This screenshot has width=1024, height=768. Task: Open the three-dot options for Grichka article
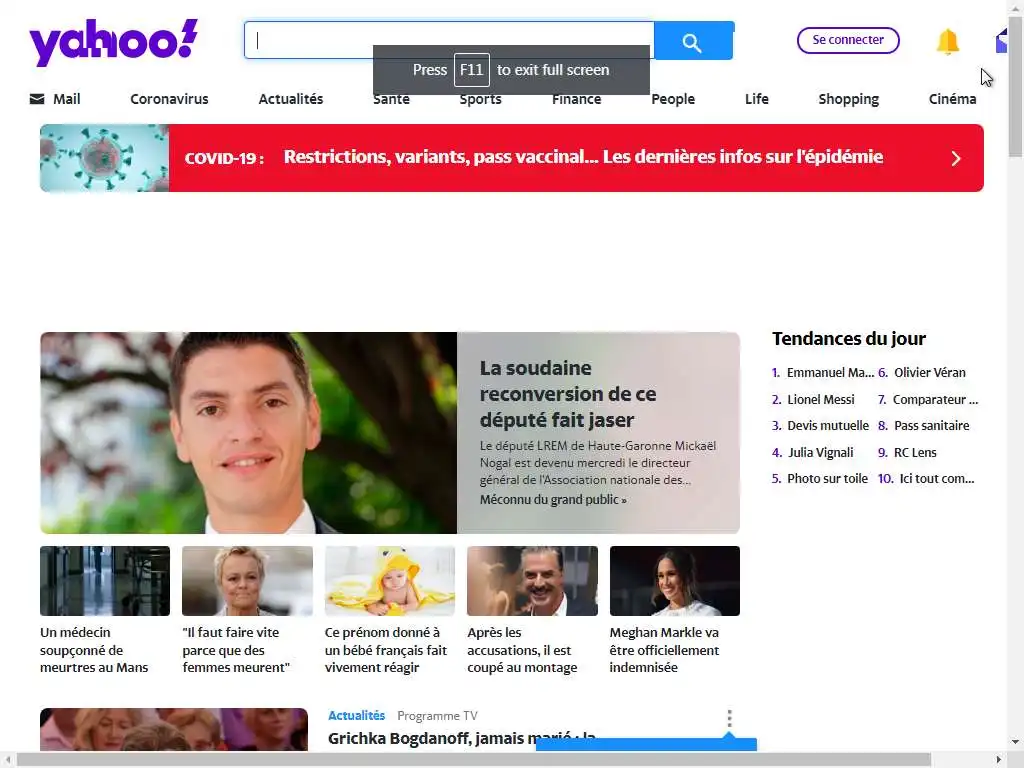tap(729, 718)
